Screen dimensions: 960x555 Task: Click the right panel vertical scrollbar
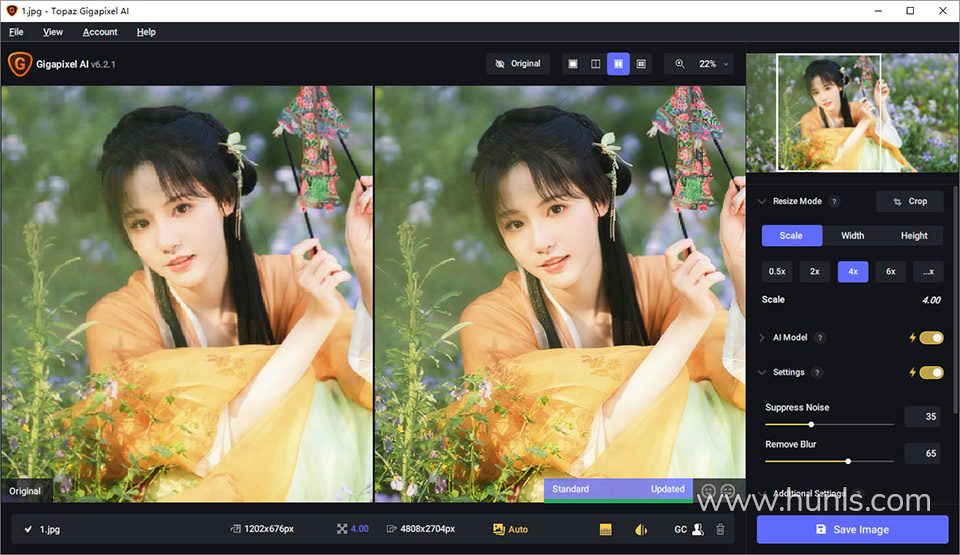point(955,300)
